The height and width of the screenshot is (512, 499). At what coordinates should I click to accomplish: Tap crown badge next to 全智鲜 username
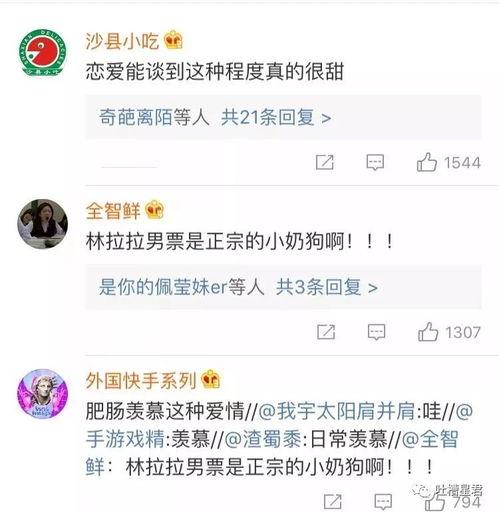click(x=155, y=210)
